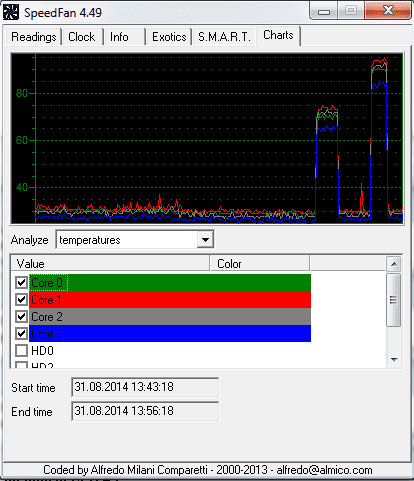Uncheck the Core 3 checkbox
414x481 pixels.
click(x=21, y=333)
